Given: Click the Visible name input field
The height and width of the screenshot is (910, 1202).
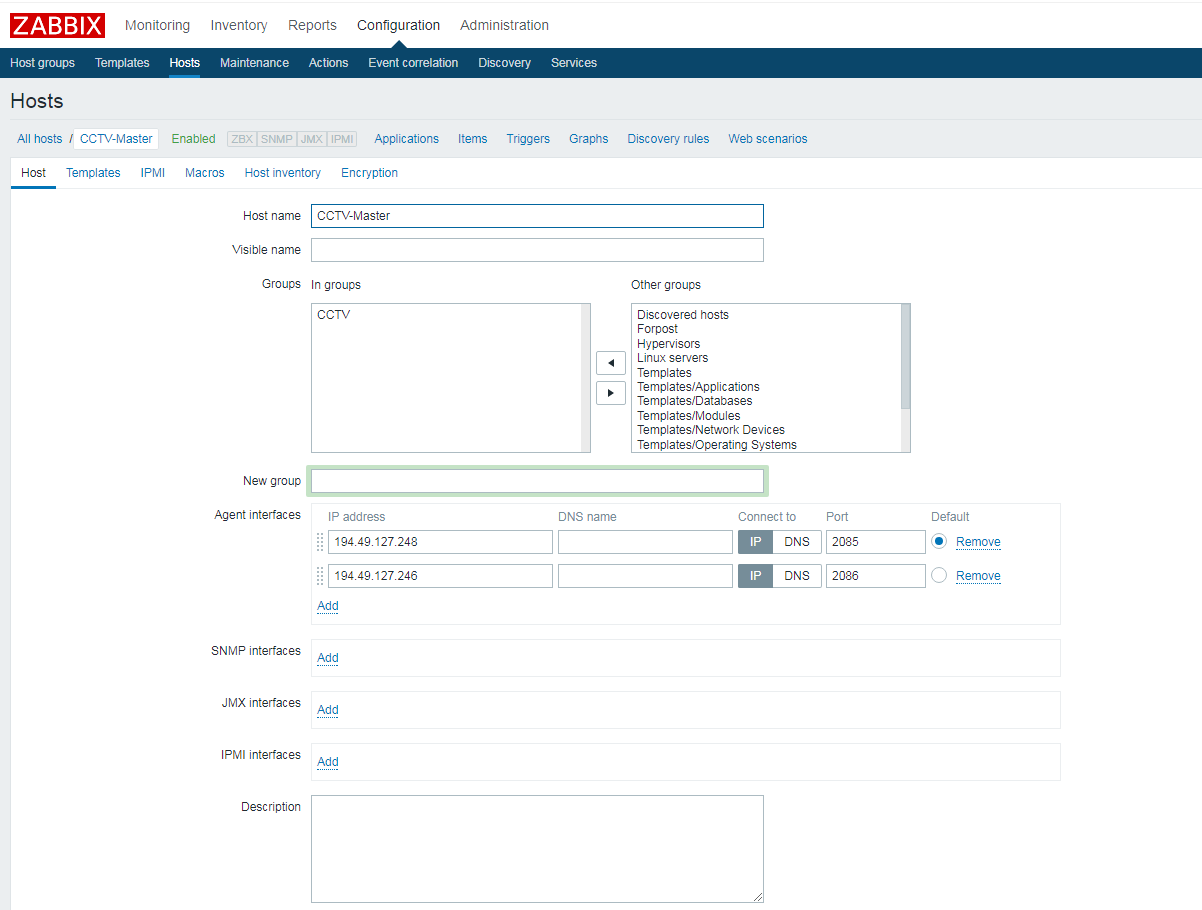Looking at the screenshot, I should (x=537, y=250).
